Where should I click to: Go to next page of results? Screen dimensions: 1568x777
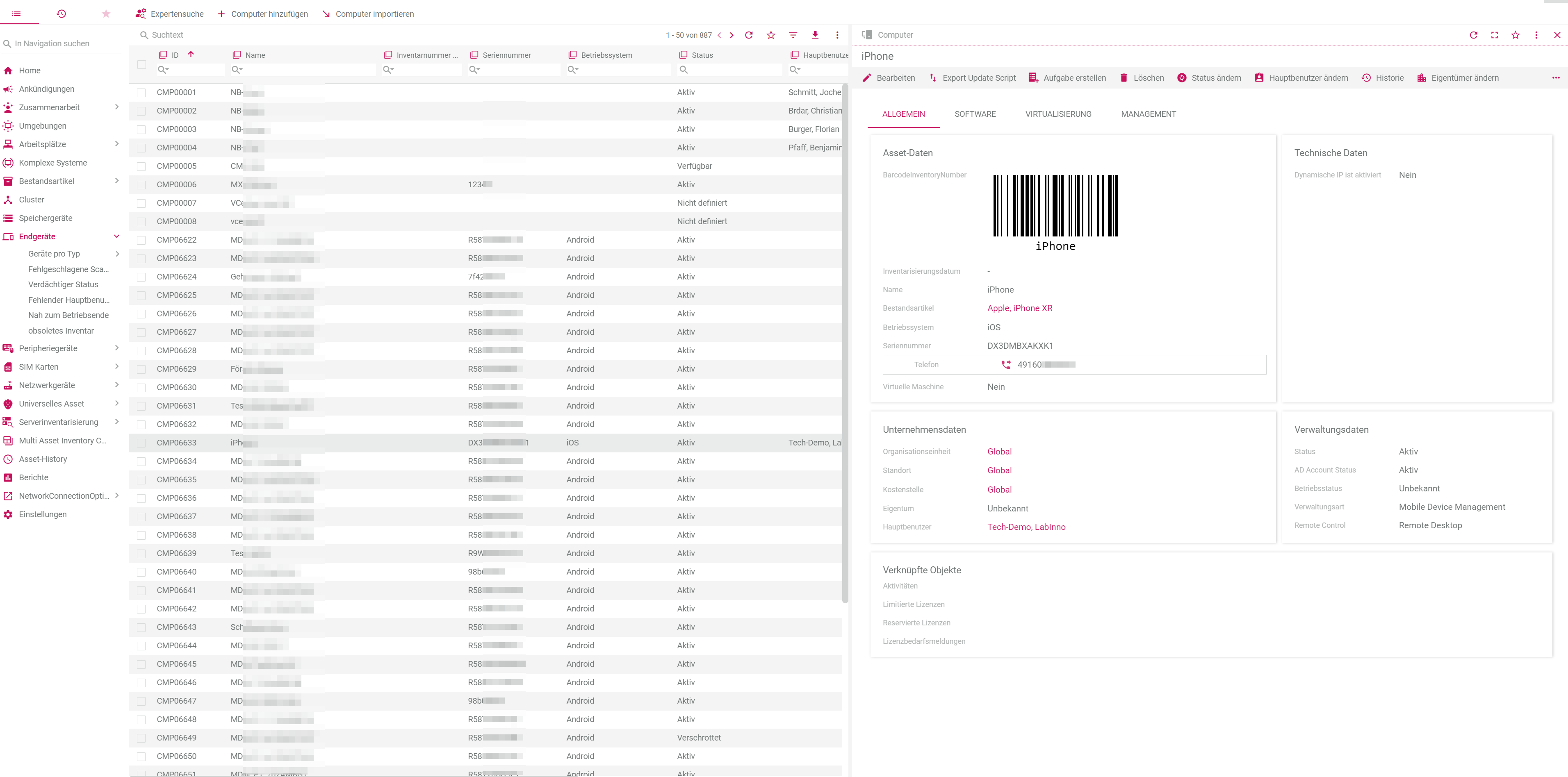(732, 35)
